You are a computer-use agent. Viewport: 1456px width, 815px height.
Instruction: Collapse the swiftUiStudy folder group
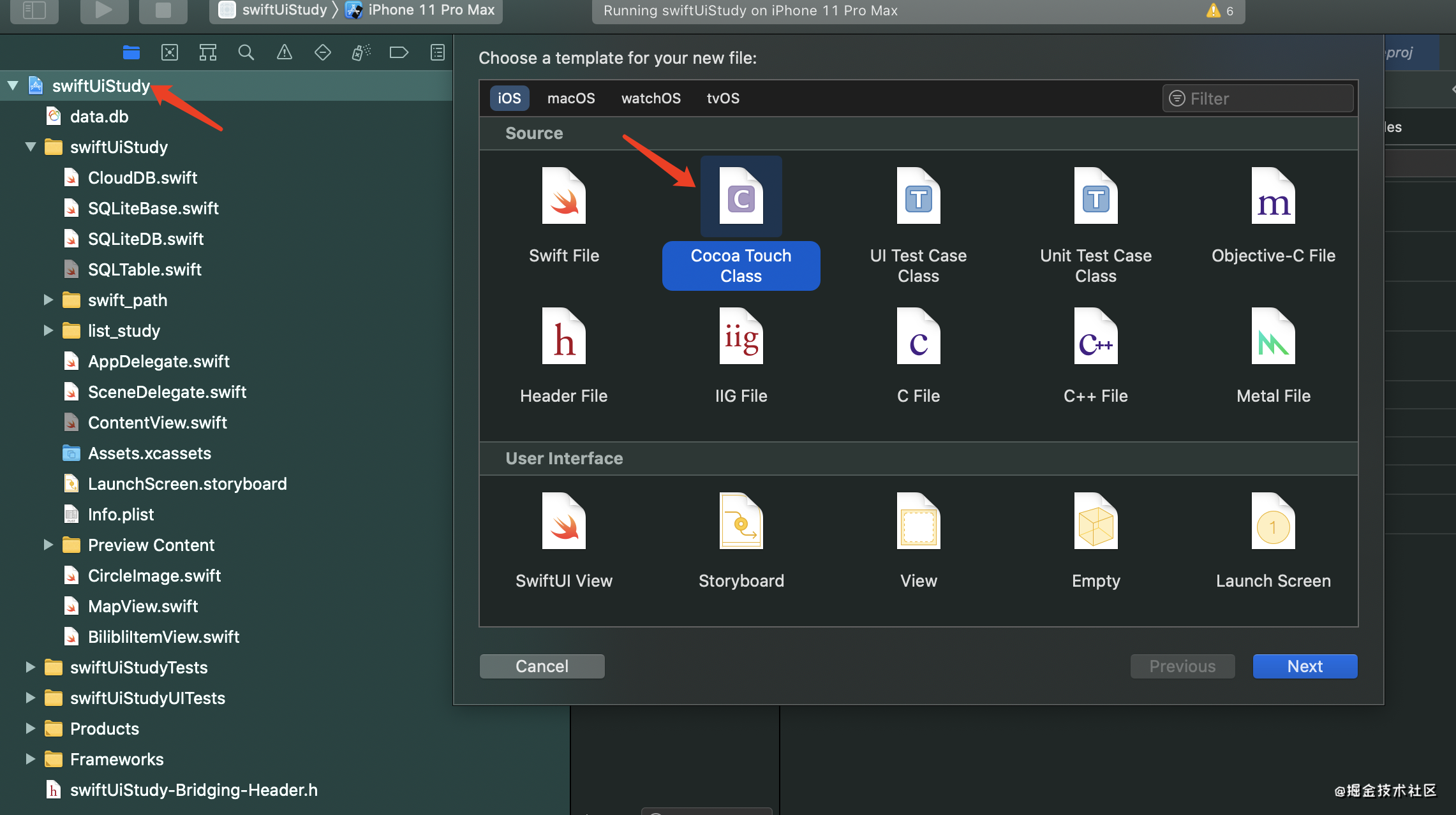click(31, 147)
